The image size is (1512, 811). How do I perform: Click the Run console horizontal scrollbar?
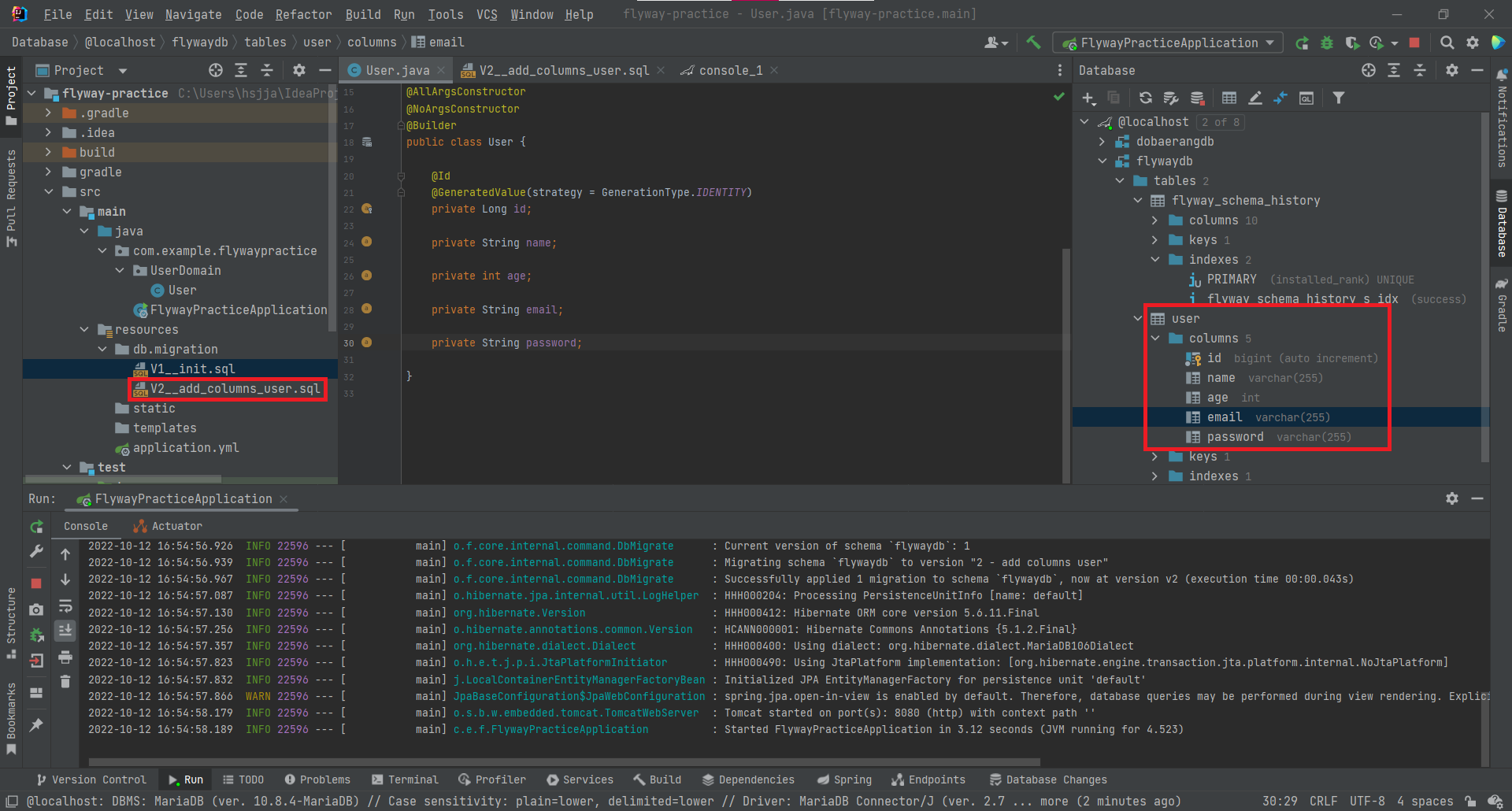564,762
